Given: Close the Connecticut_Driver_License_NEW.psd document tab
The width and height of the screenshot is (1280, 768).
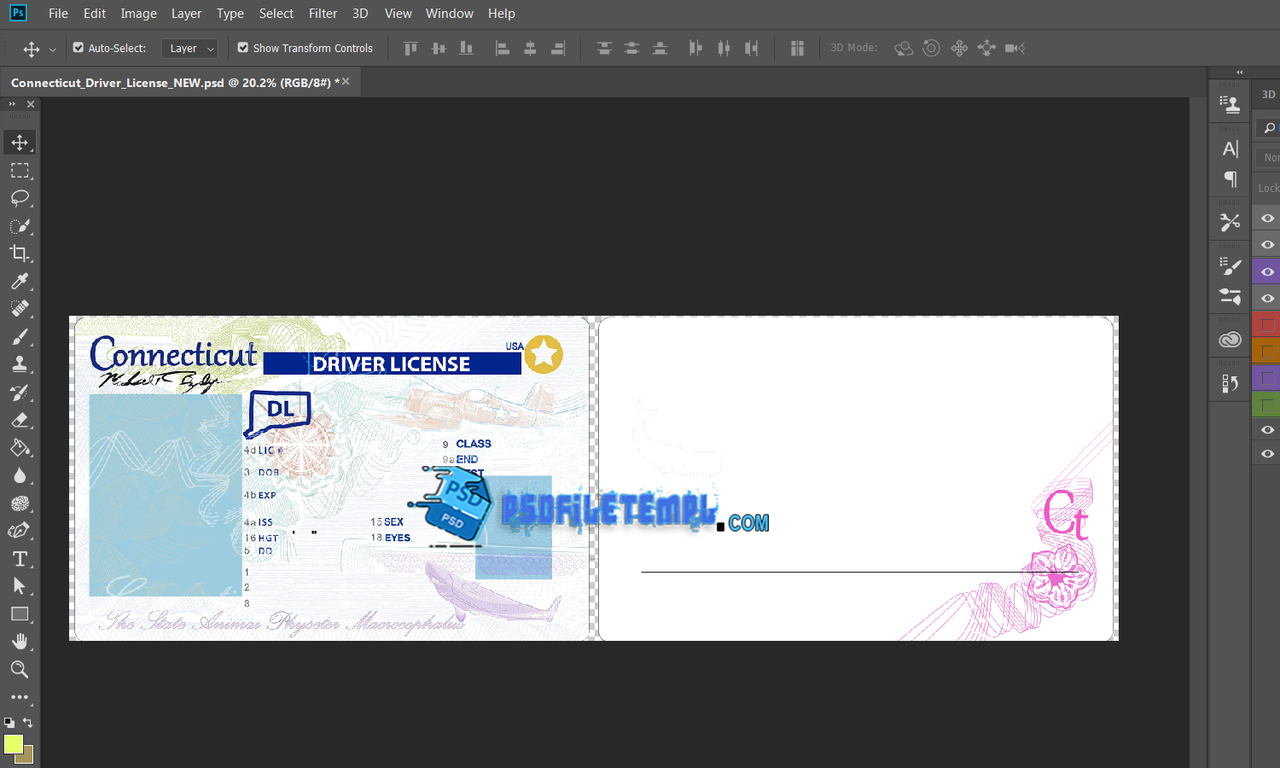Looking at the screenshot, I should click(346, 82).
